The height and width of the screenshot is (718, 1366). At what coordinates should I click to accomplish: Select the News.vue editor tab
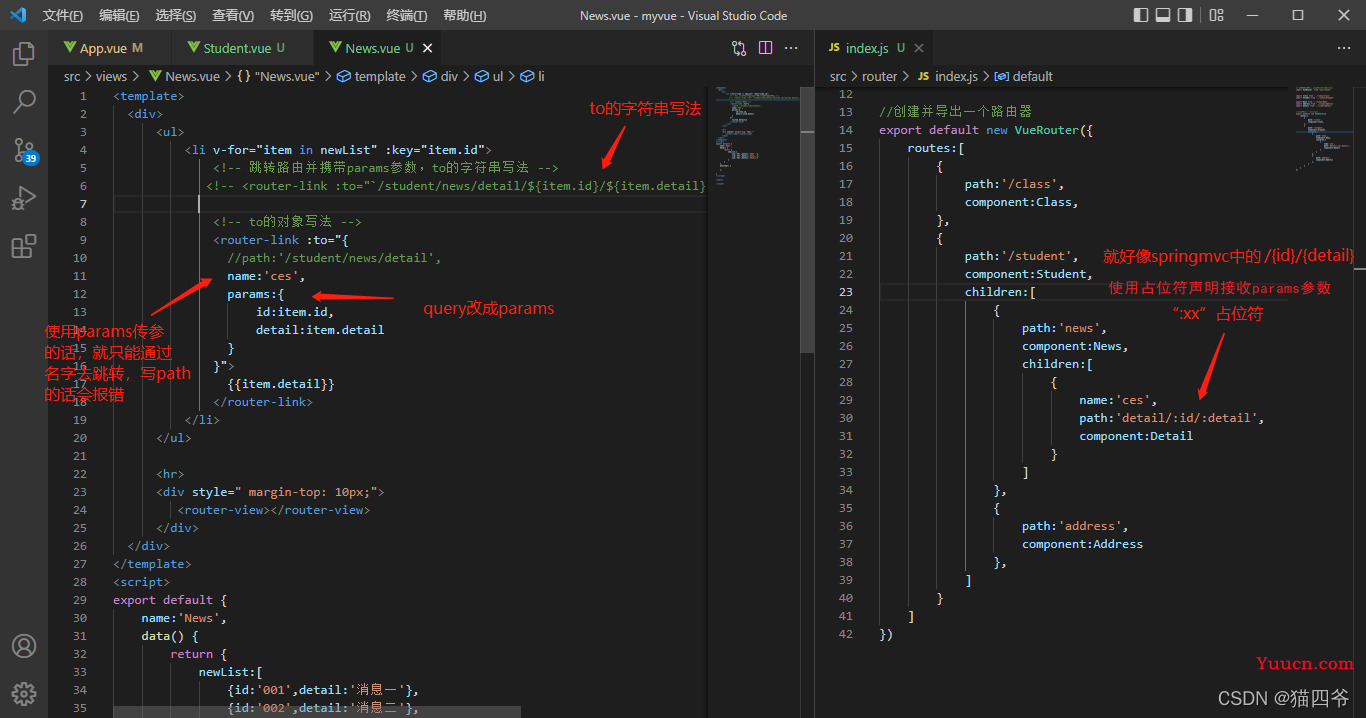tap(376, 48)
